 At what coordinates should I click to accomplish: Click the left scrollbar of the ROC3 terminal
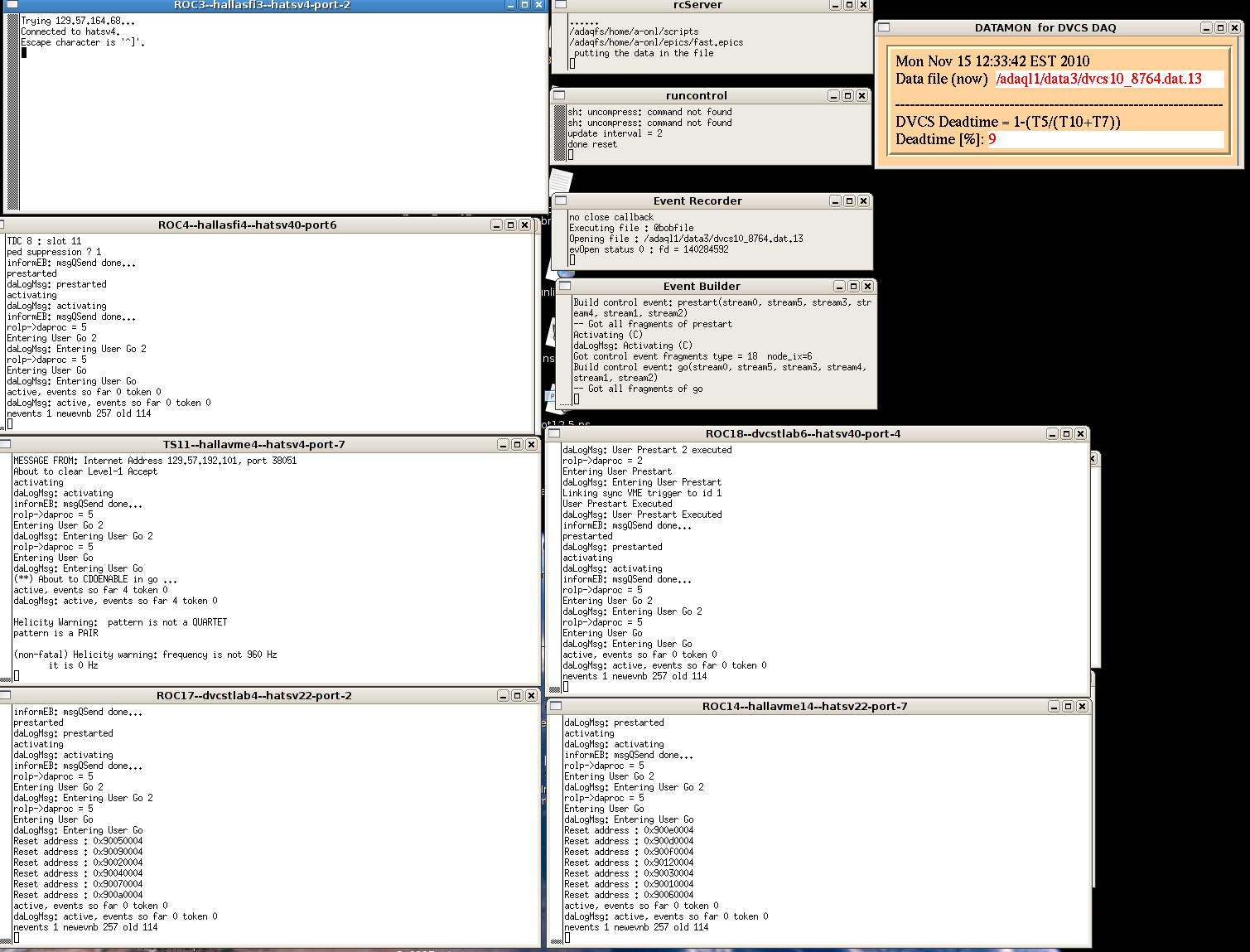point(12,111)
